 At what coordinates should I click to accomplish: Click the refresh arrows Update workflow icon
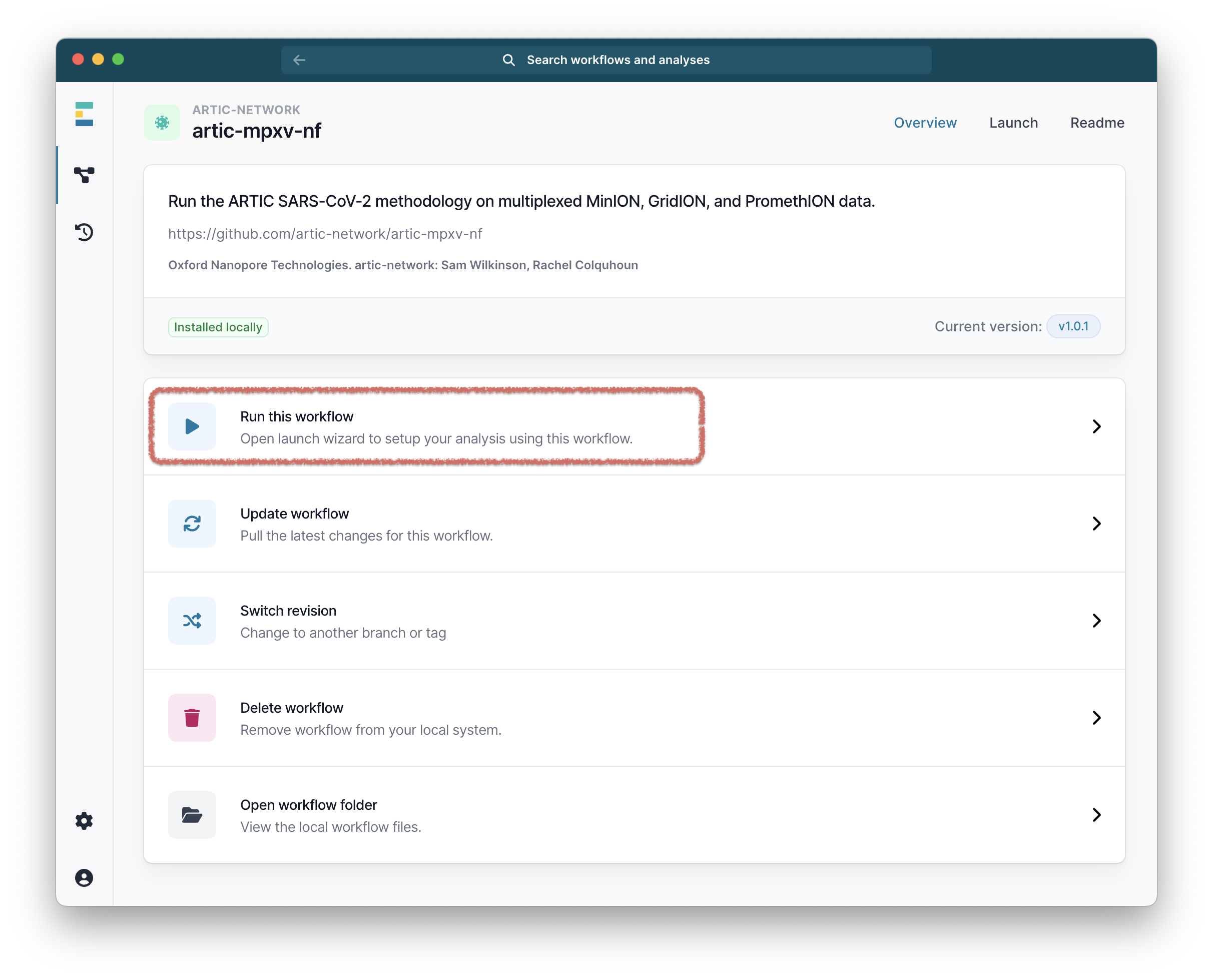click(x=192, y=524)
